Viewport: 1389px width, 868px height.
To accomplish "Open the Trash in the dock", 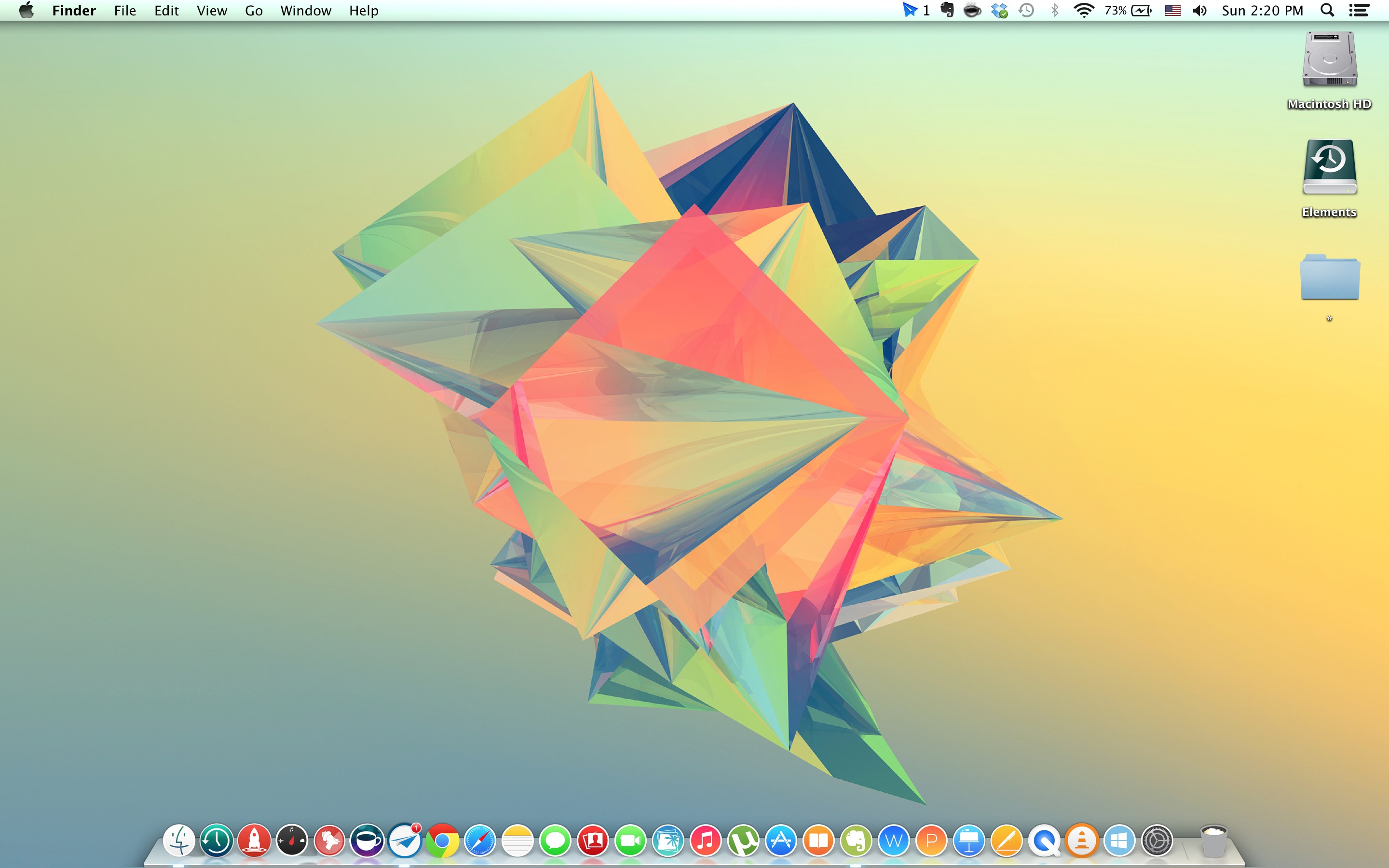I will coord(1213,841).
